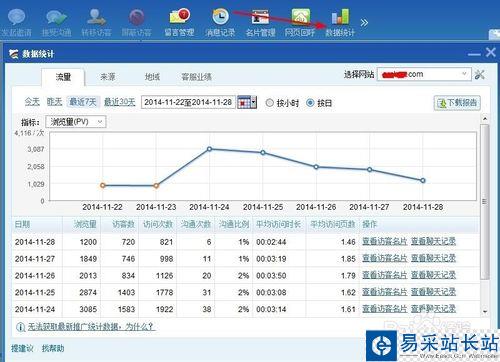The height and width of the screenshot is (362, 500).
Task: Switch to the 流量 tab
Action: pyautogui.click(x=63, y=77)
